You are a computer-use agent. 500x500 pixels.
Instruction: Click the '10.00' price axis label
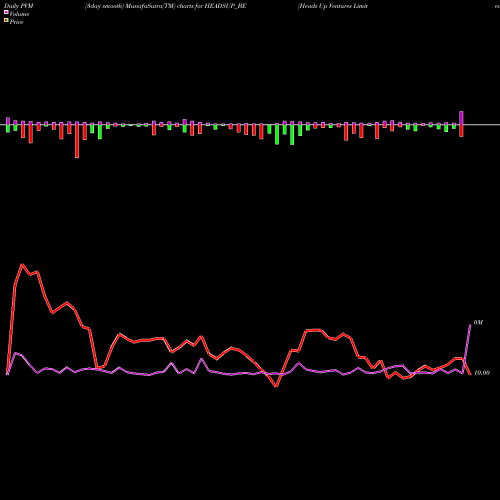[482, 373]
